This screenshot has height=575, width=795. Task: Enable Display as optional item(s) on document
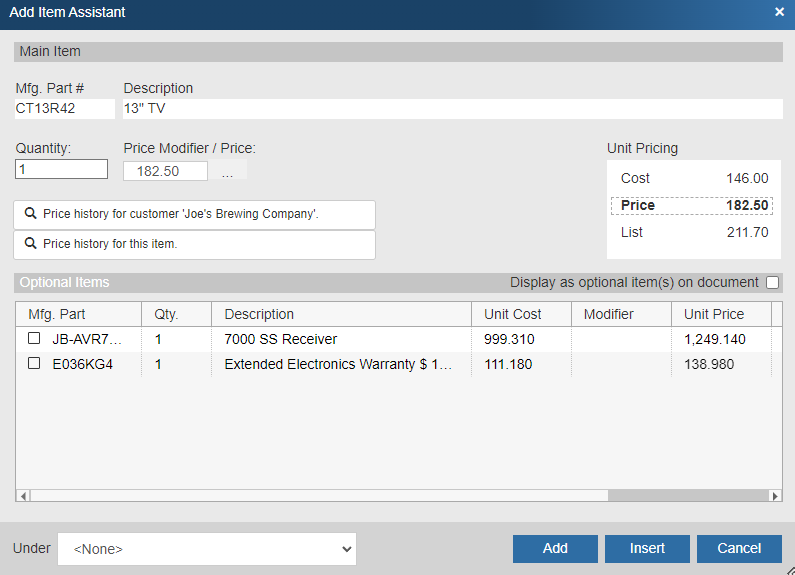(x=772, y=283)
